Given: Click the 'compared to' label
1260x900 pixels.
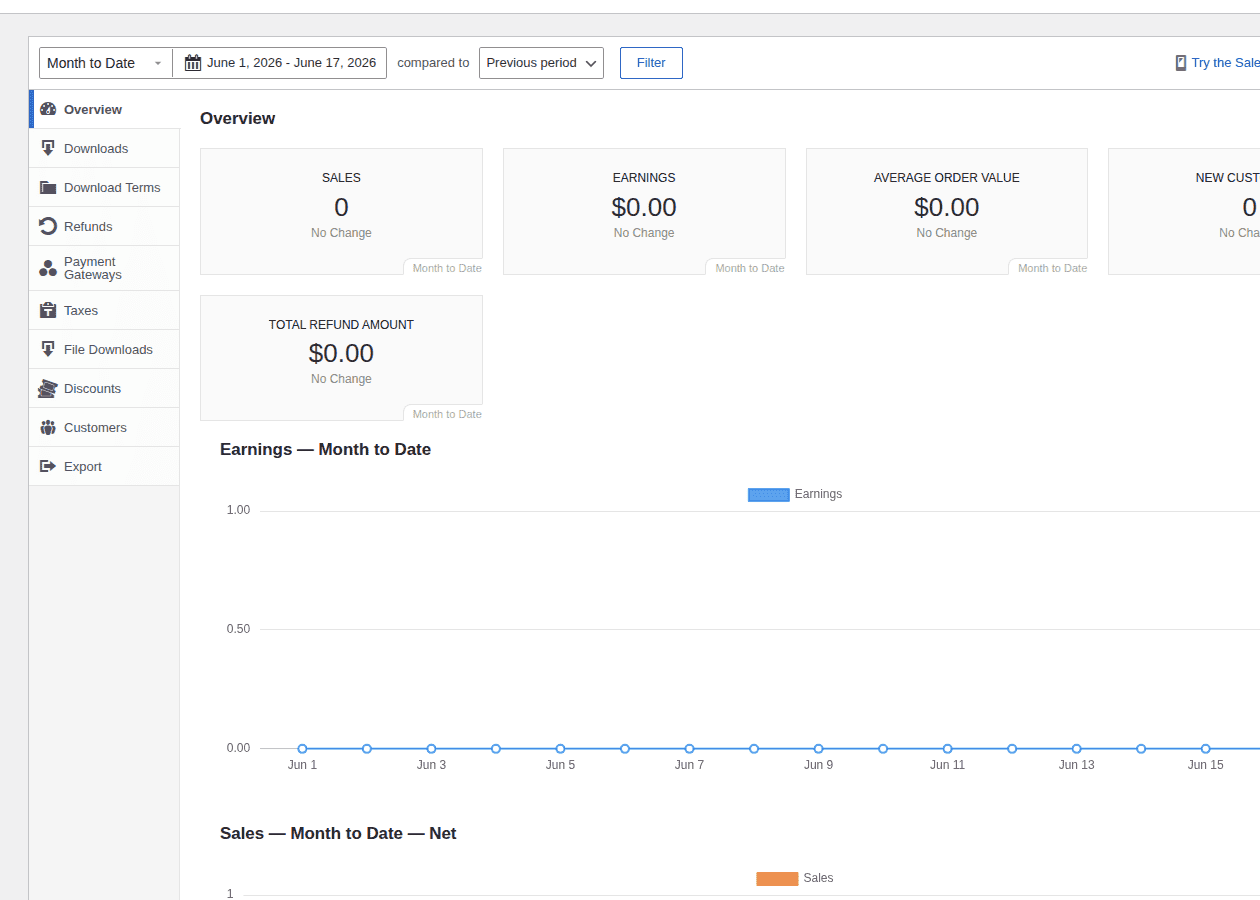Looking at the screenshot, I should (433, 63).
